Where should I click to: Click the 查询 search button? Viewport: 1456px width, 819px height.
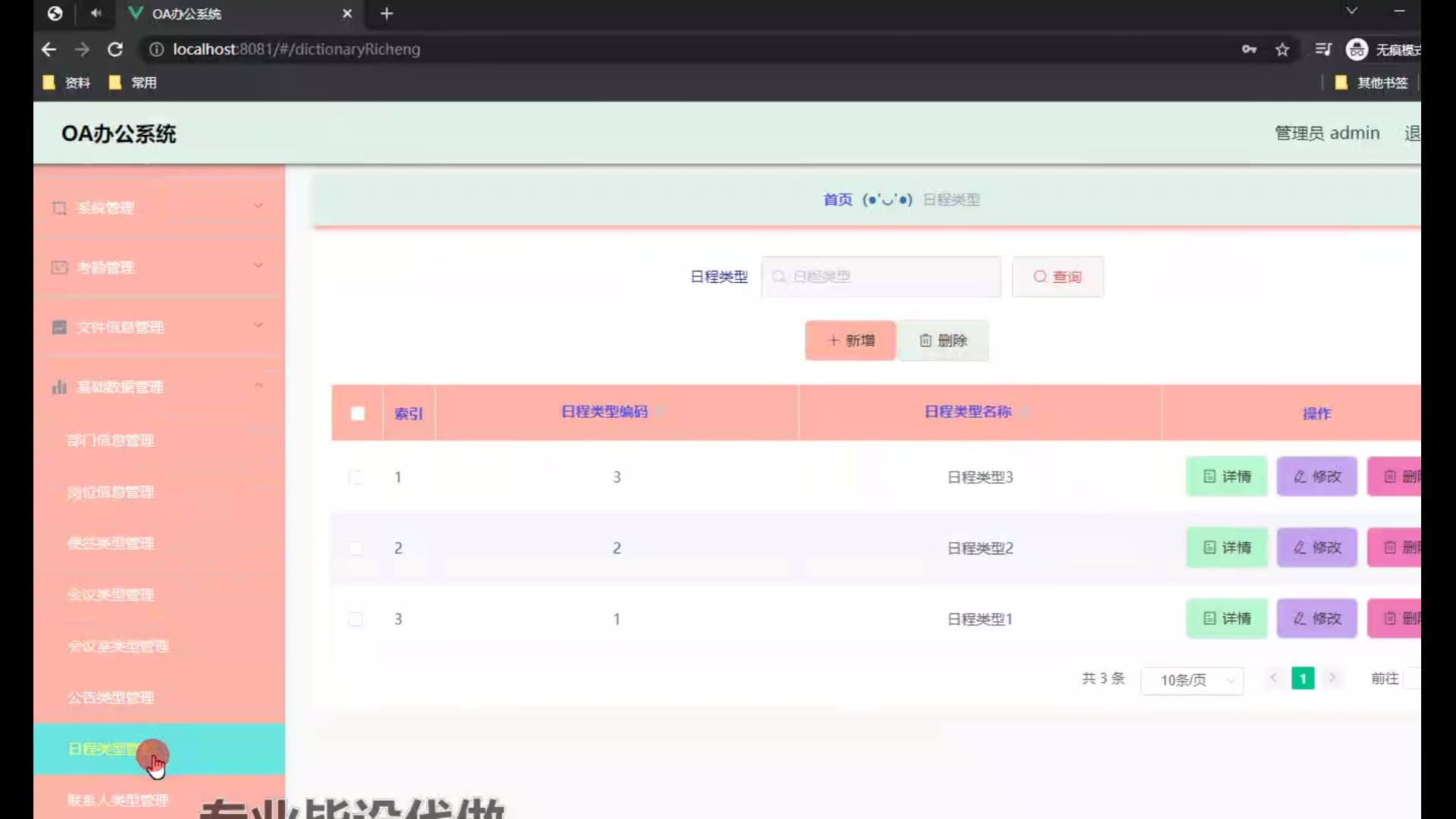pos(1058,277)
